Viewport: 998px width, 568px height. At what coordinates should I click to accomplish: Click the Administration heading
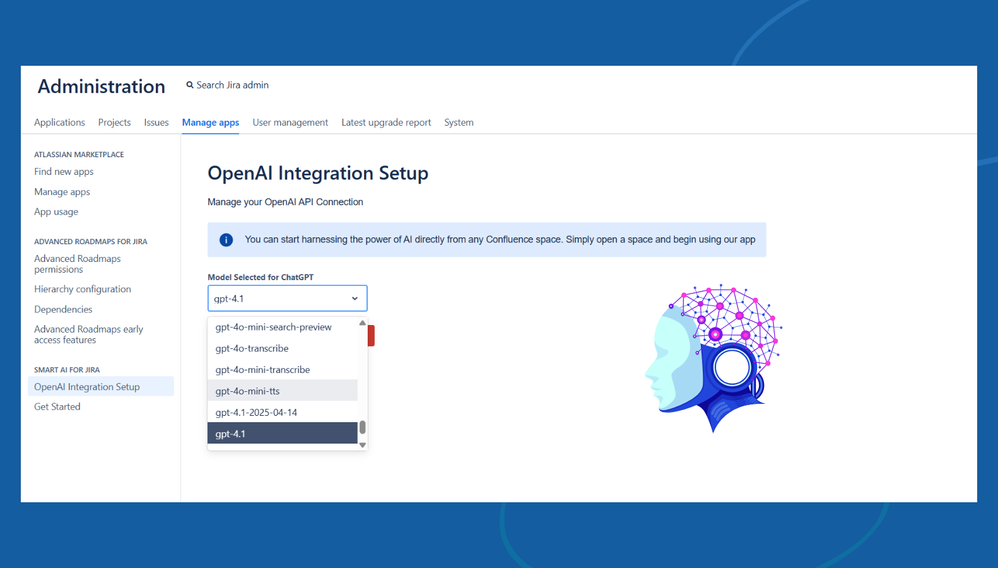pyautogui.click(x=101, y=86)
